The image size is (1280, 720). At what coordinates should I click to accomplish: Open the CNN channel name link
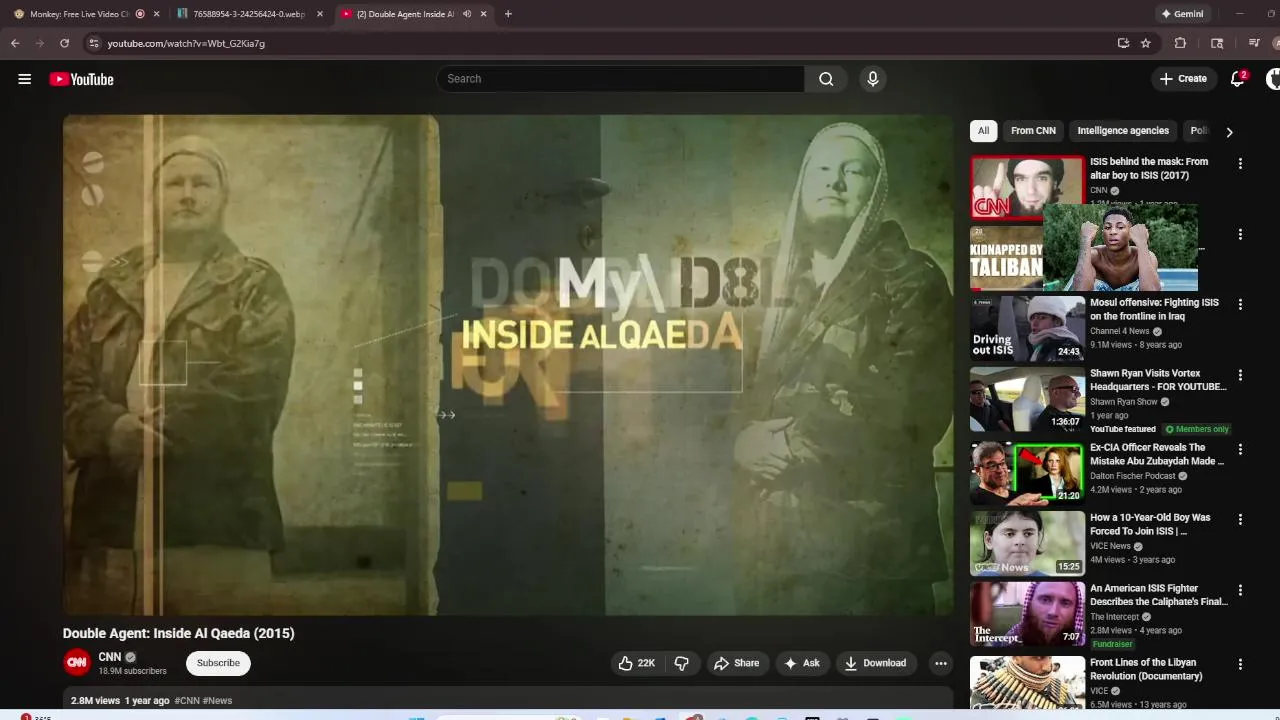pyautogui.click(x=109, y=657)
